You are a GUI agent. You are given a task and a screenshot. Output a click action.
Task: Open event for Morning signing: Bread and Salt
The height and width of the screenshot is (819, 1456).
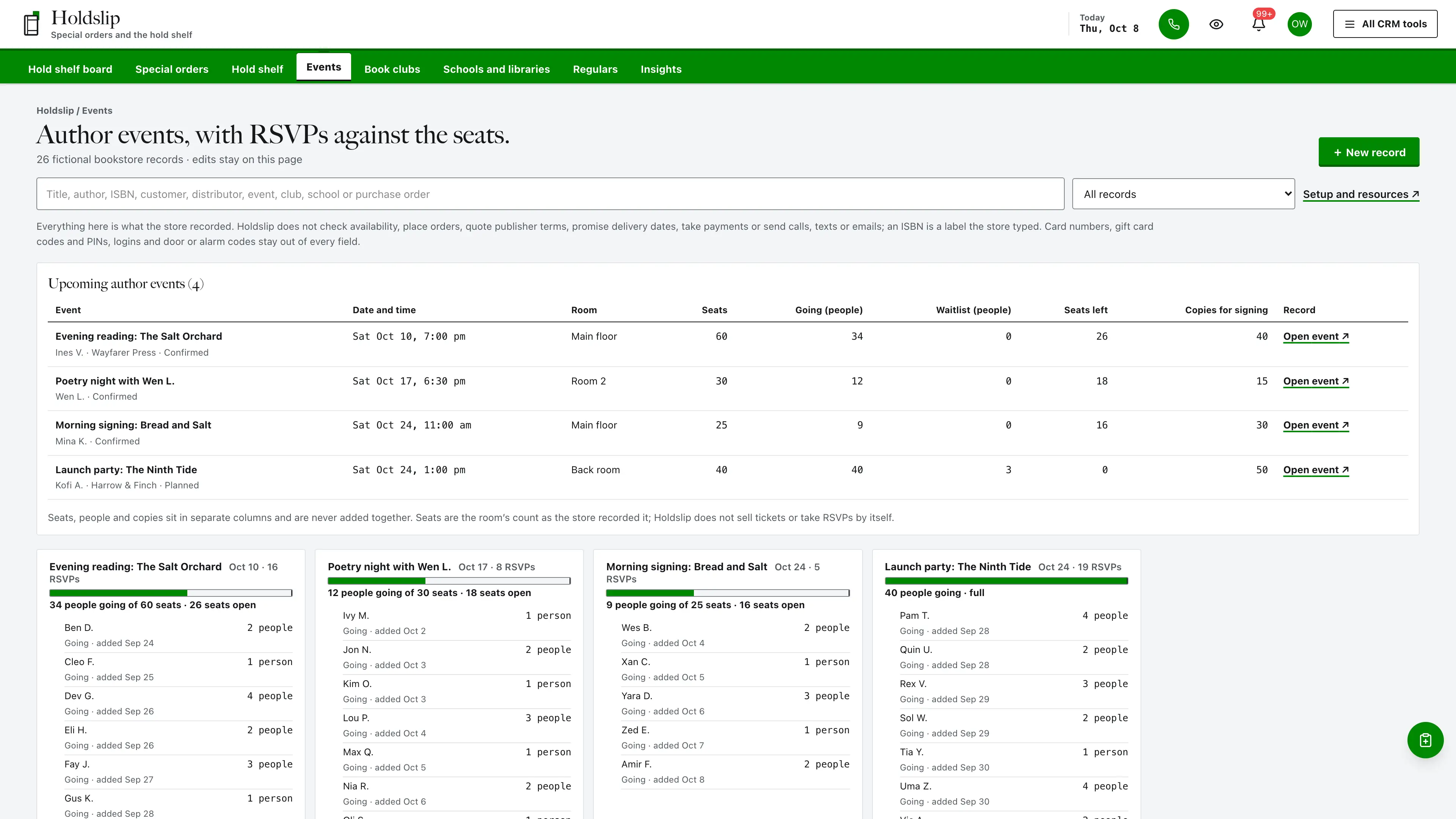(1316, 425)
